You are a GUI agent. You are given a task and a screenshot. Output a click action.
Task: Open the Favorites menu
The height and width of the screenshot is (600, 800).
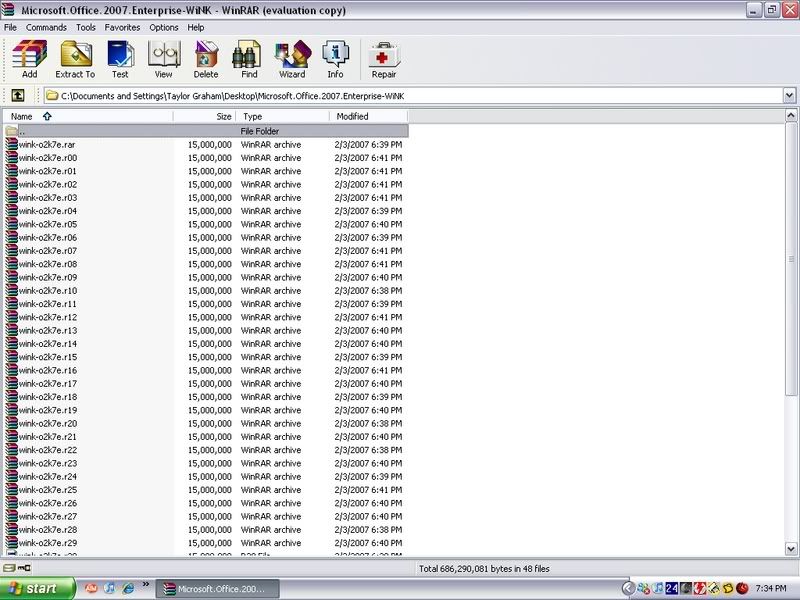click(122, 28)
